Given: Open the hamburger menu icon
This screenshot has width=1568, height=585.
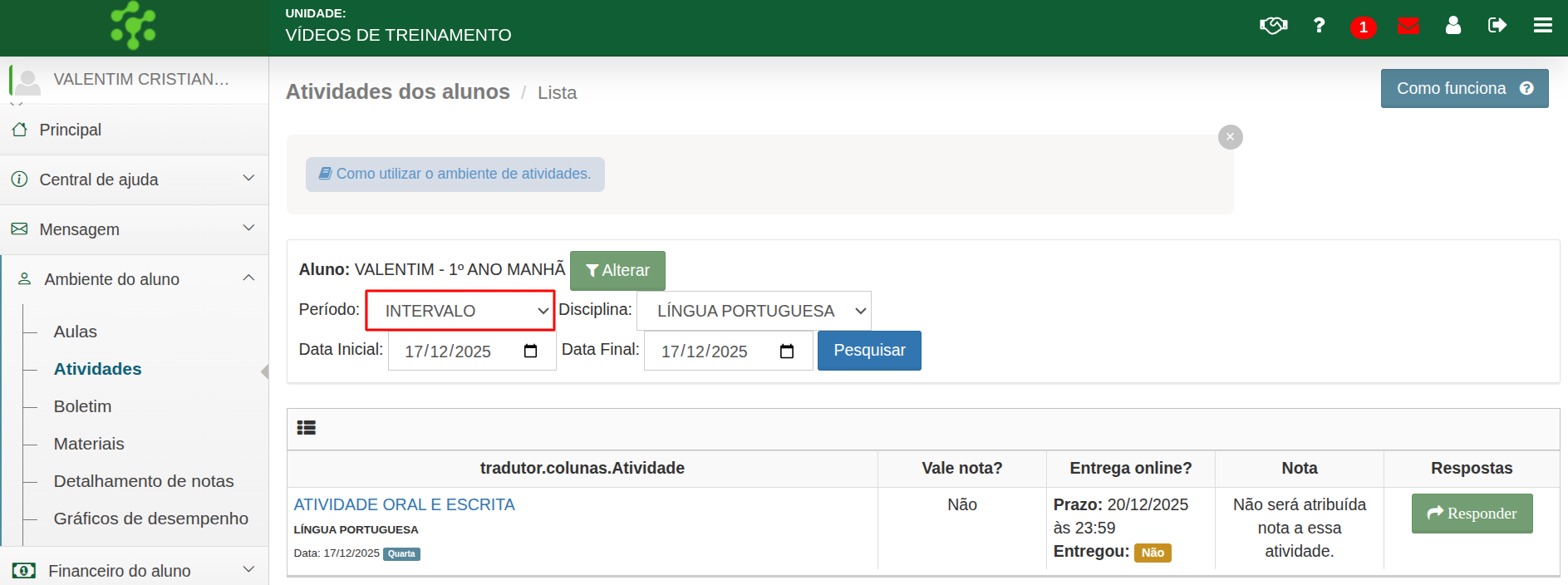Looking at the screenshot, I should (1542, 26).
